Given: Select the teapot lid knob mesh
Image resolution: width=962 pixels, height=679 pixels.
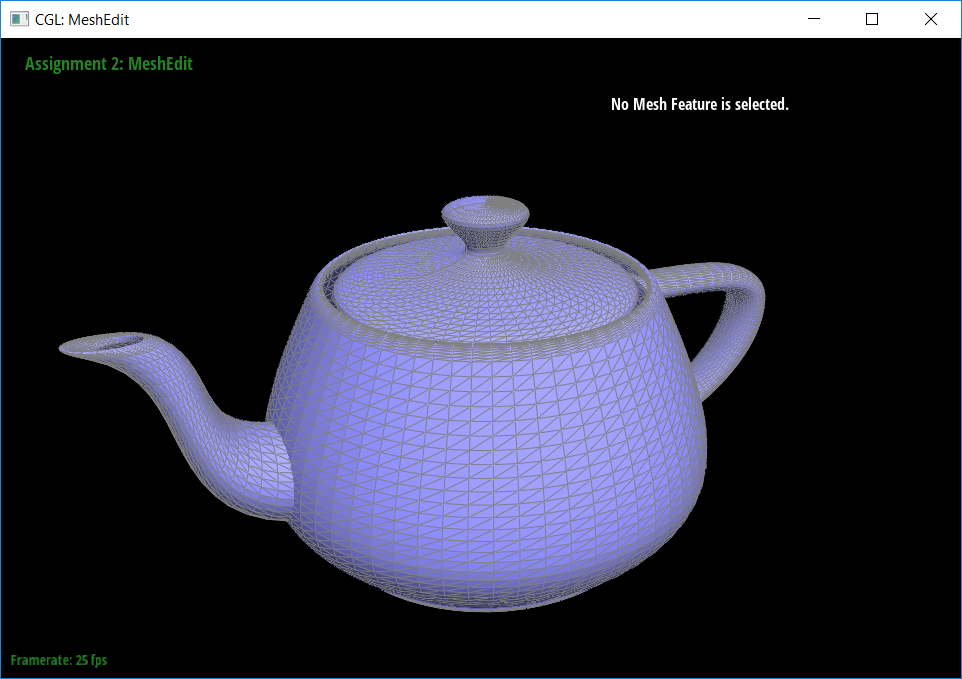Looking at the screenshot, I should 485,222.
